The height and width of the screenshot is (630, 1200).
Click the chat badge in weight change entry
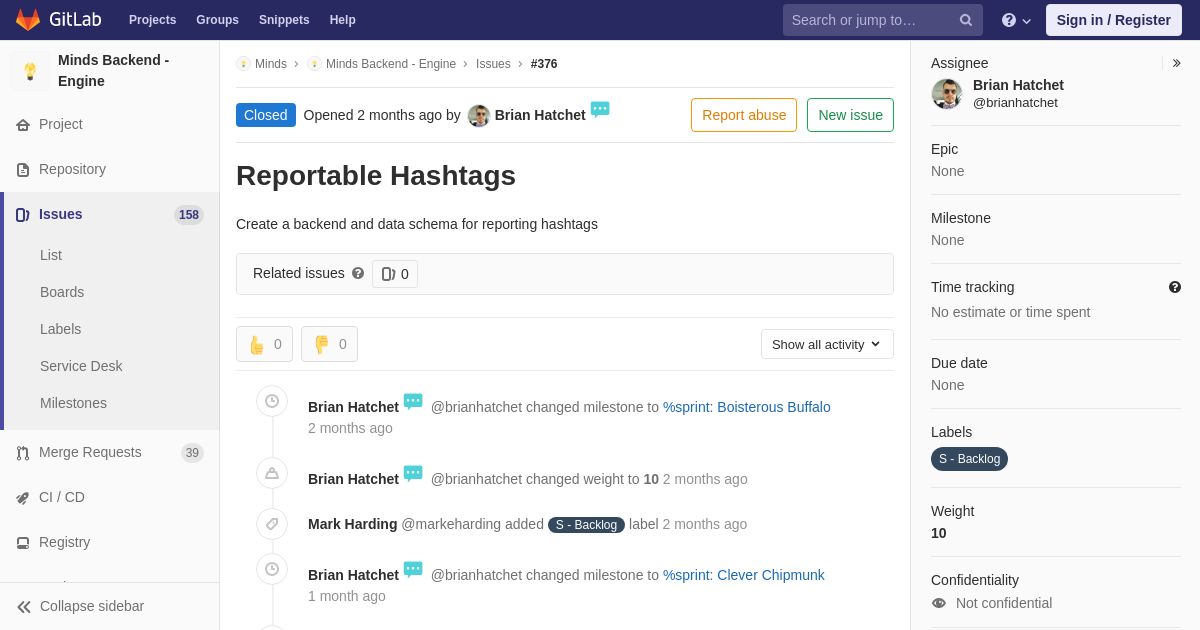413,474
